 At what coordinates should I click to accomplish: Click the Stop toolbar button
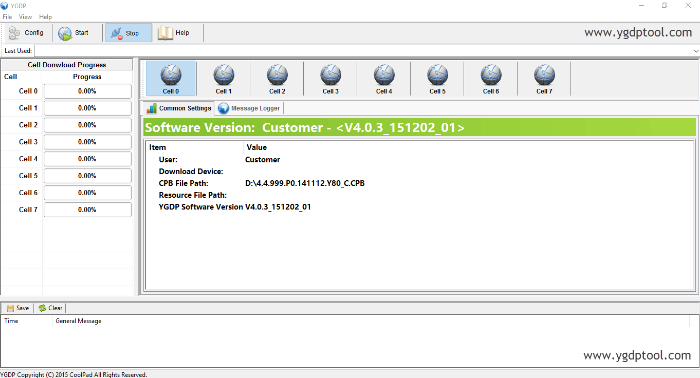pyautogui.click(x=128, y=33)
